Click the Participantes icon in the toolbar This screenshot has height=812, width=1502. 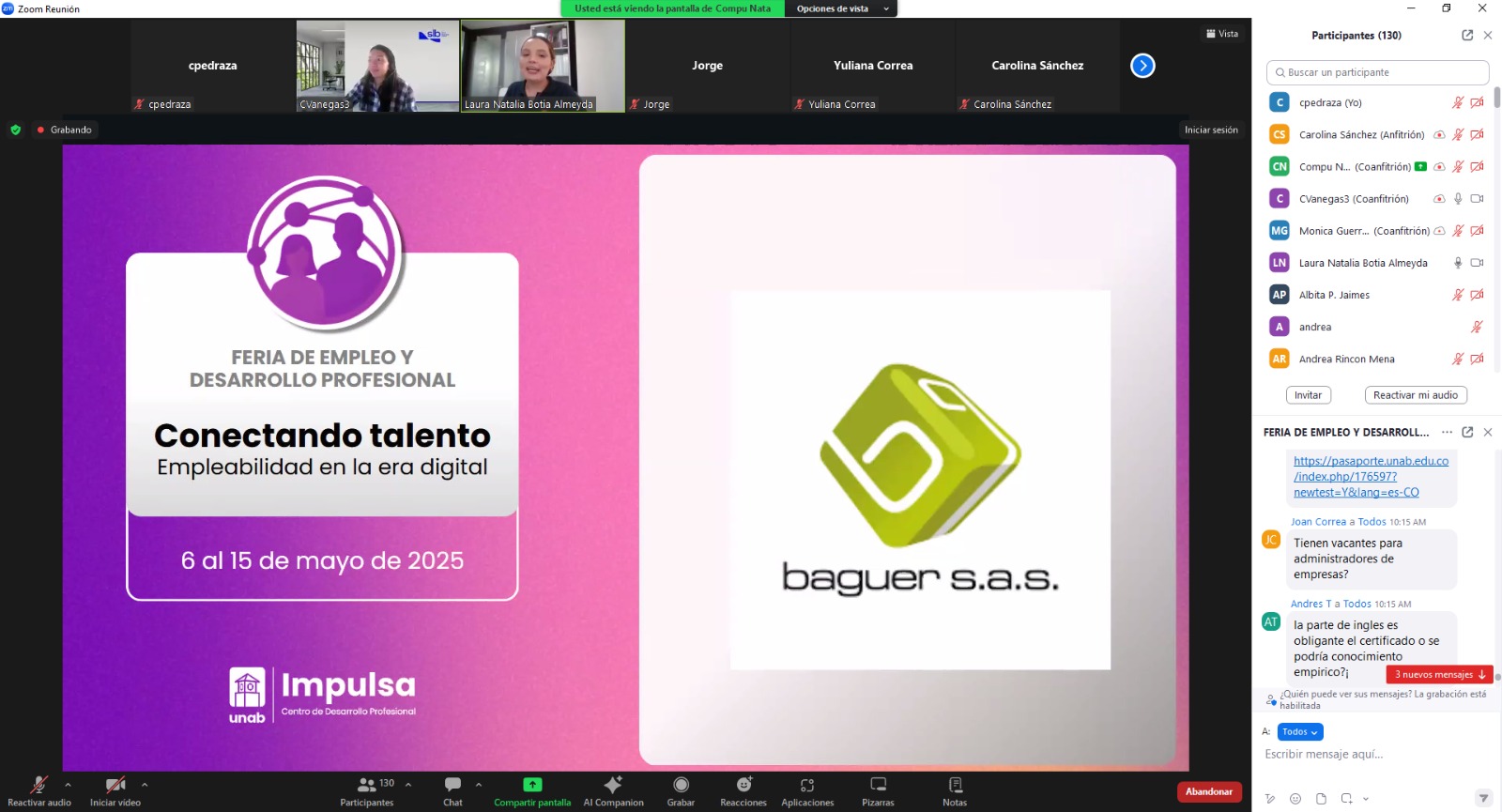367,786
